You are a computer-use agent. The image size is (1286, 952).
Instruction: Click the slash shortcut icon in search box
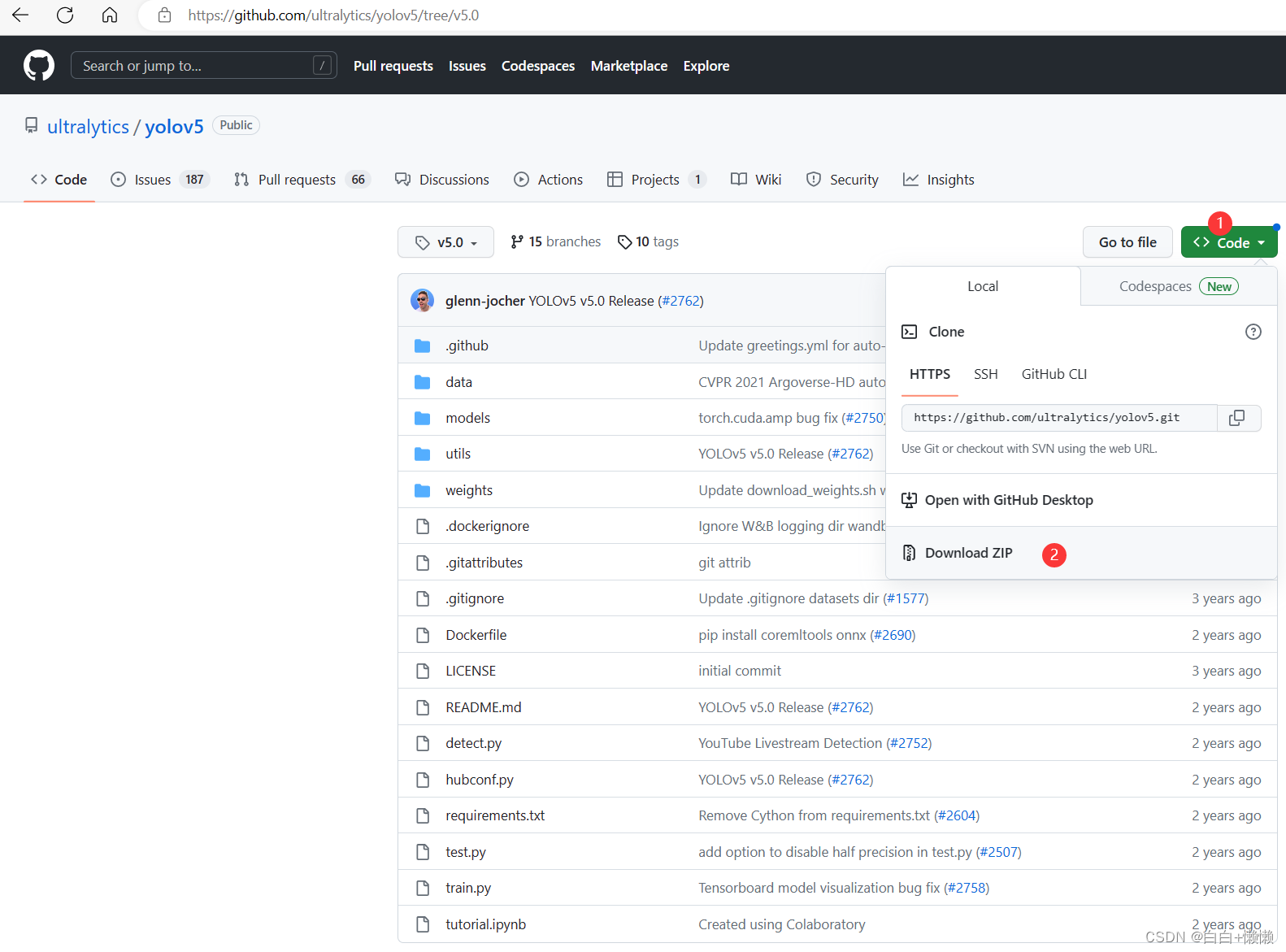(323, 66)
